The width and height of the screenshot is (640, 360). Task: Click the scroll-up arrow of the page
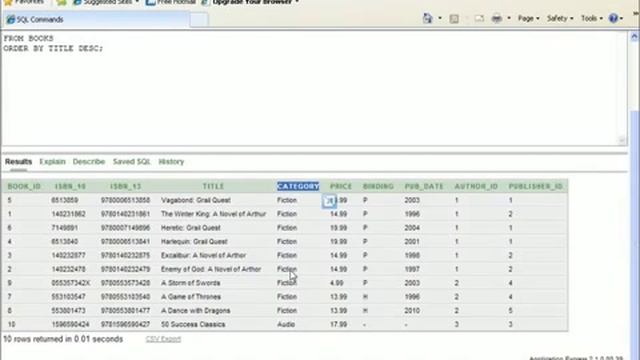tap(634, 37)
